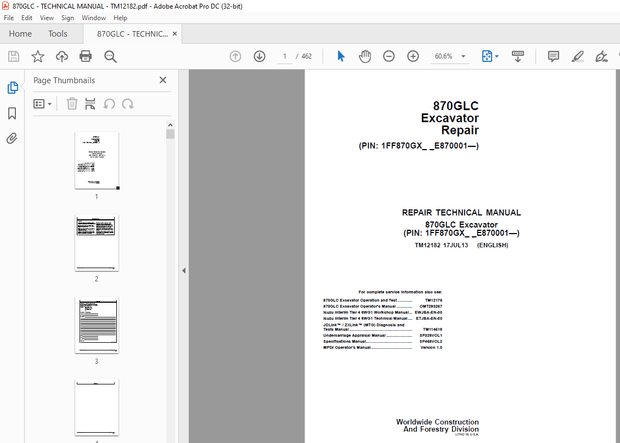The height and width of the screenshot is (443, 620).
Task: Rotate pages counterclockwise
Action: [109, 104]
